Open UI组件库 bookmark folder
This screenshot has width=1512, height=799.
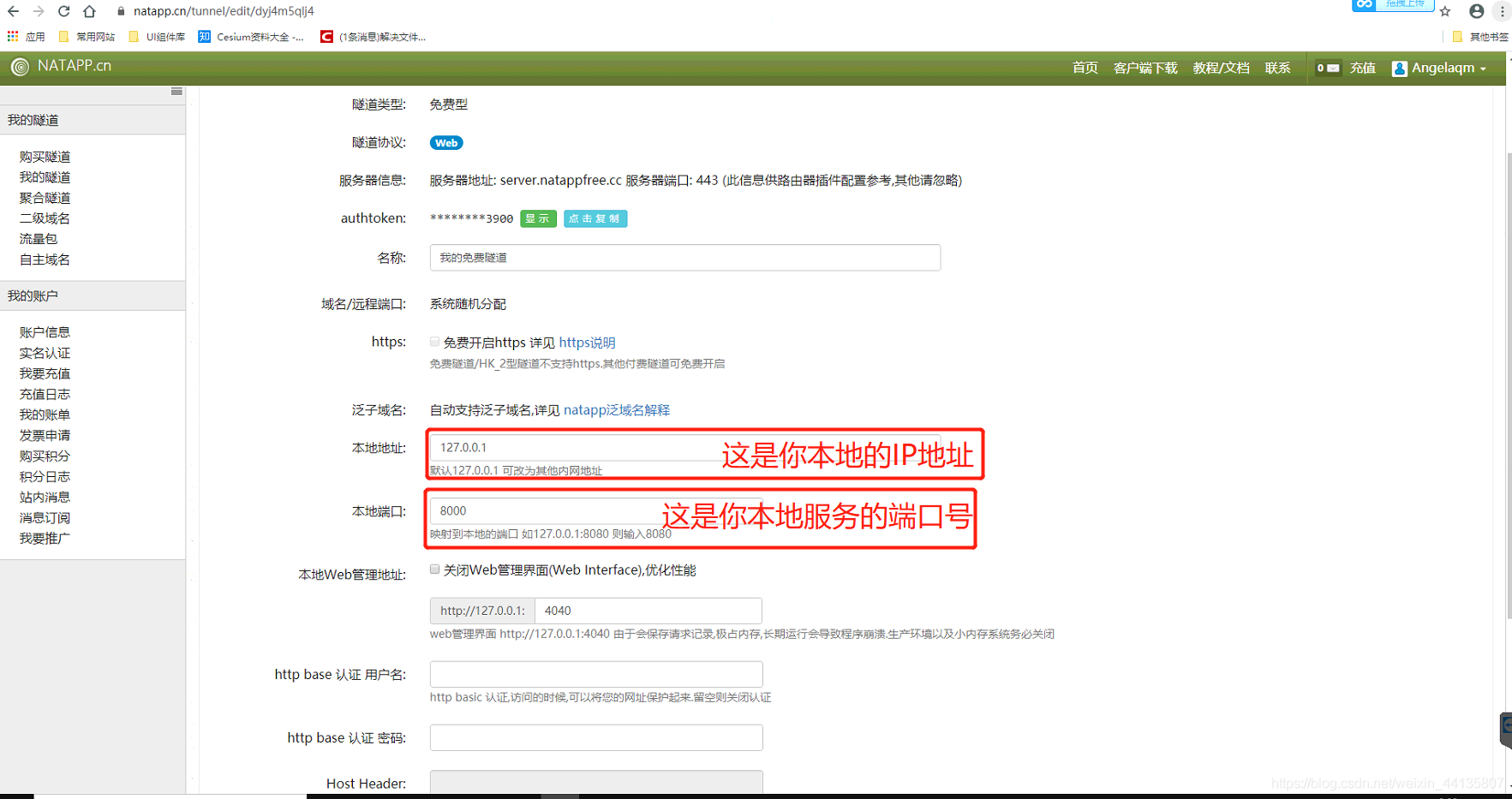tap(157, 37)
